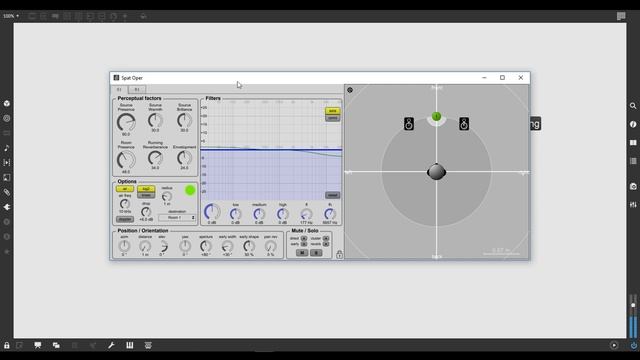
Task: Click the padlock icon beside Mute / Solo
Action: click(339, 254)
